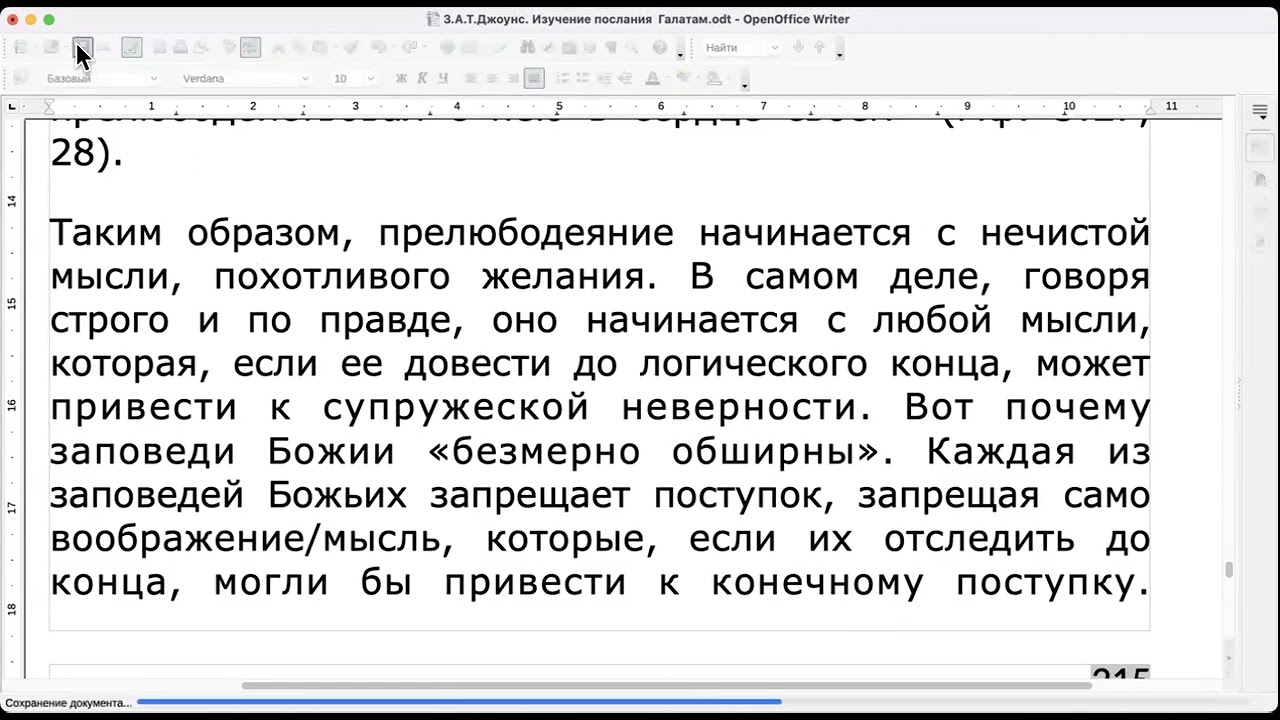The width and height of the screenshot is (1280, 720).
Task: Click the horizontal scrollbar thumb
Action: [666, 686]
